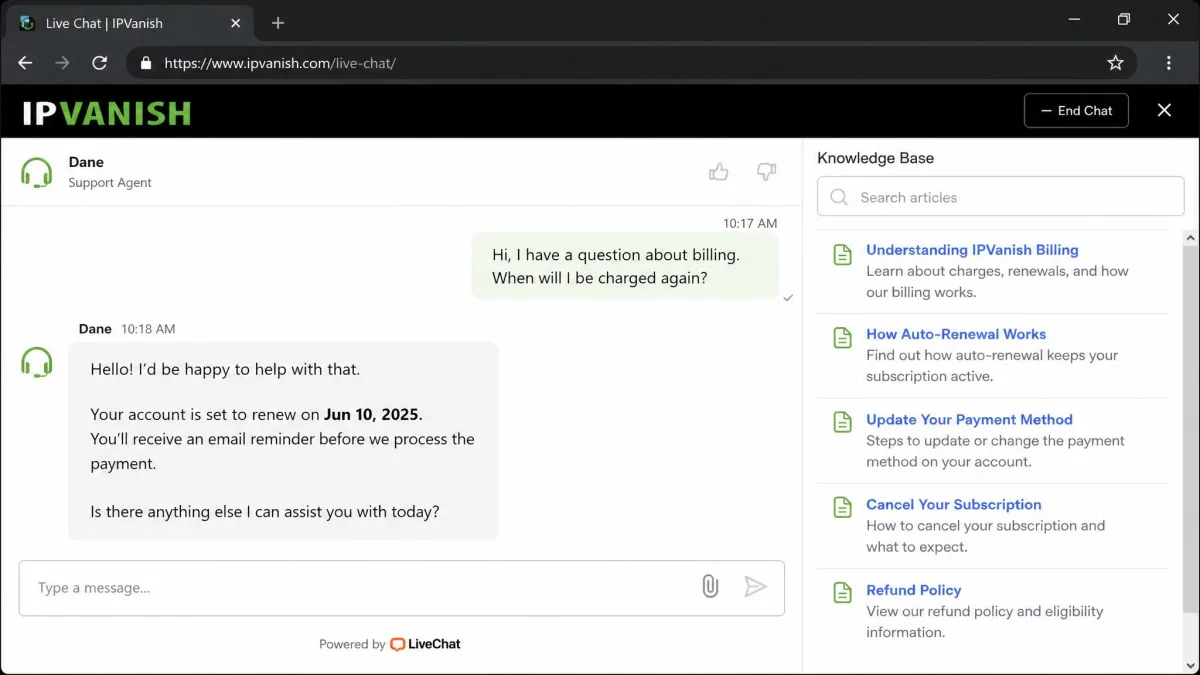1200x675 pixels.
Task: Click the bold date Jun 10, 2025
Action: [372, 414]
